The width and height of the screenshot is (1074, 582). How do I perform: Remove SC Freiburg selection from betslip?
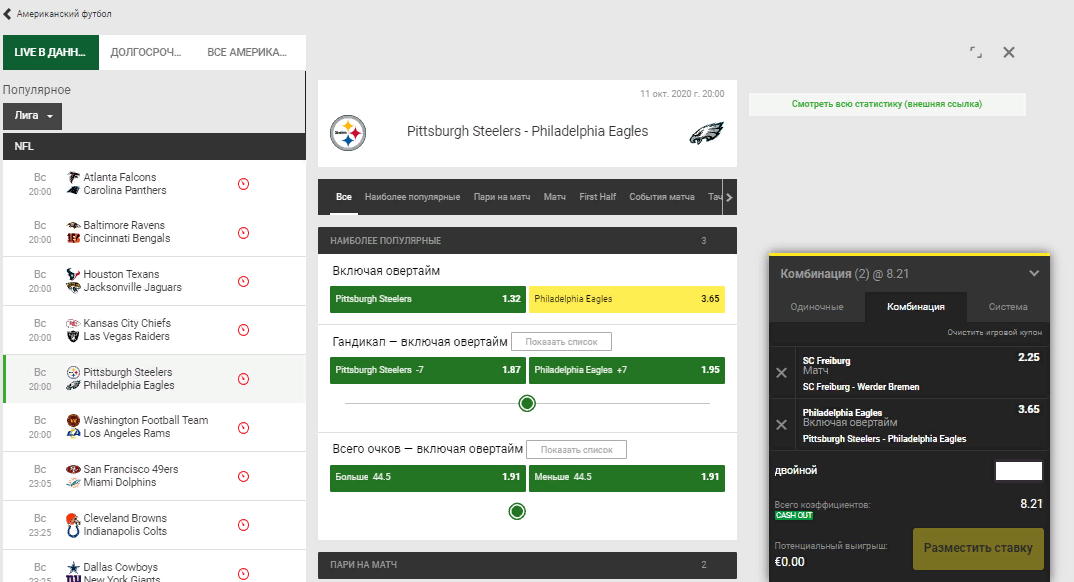tap(781, 373)
